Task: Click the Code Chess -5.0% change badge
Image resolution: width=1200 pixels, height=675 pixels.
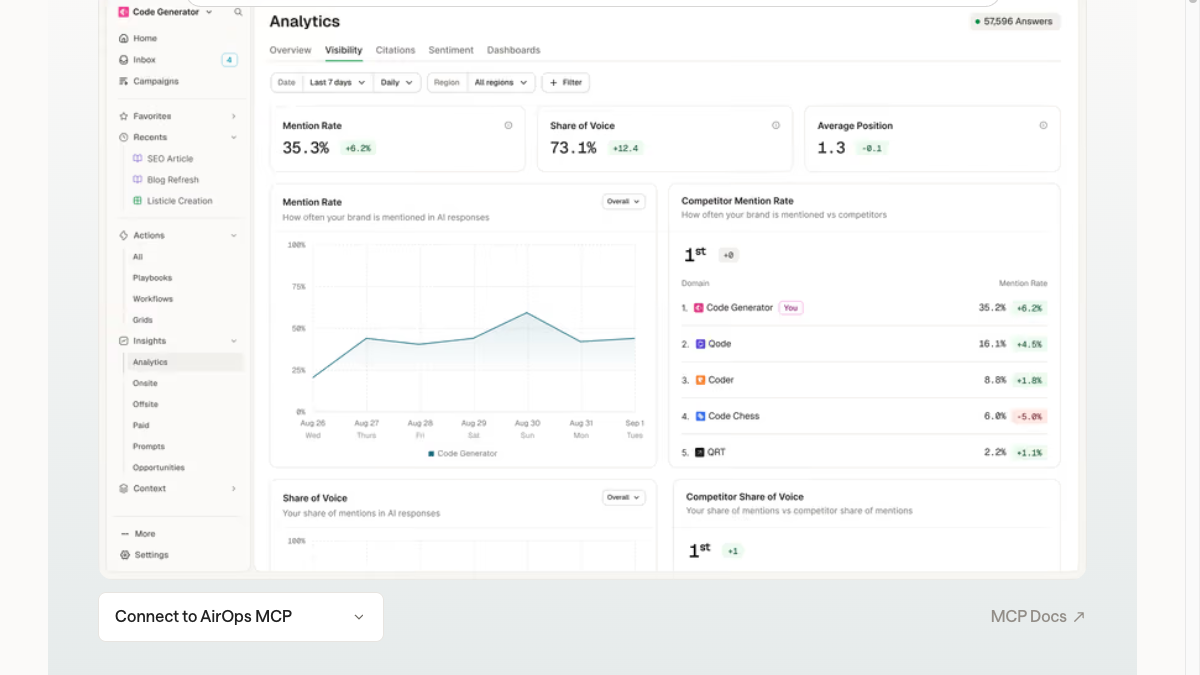Action: click(x=1029, y=416)
